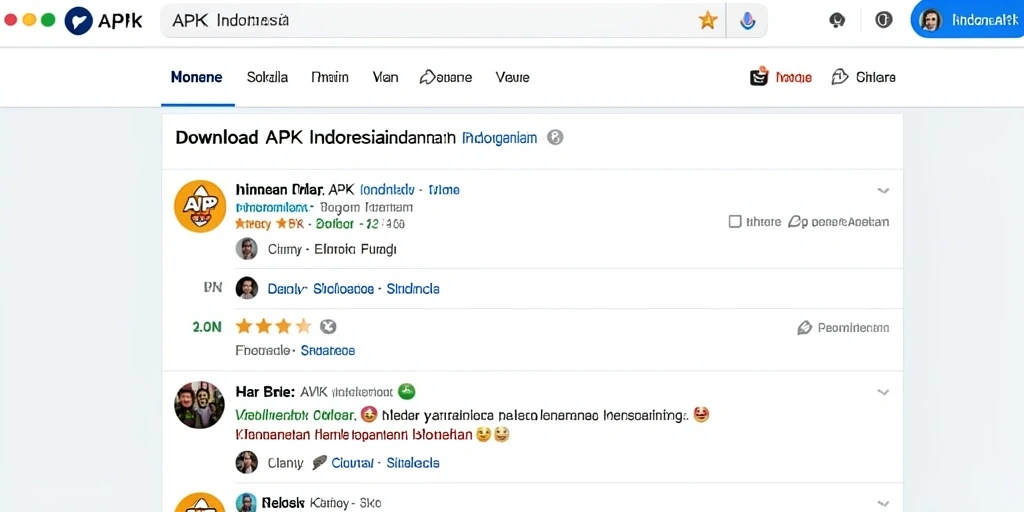This screenshot has height=512, width=1024.
Task: Switch to the Sokalla tab
Action: pos(267,77)
